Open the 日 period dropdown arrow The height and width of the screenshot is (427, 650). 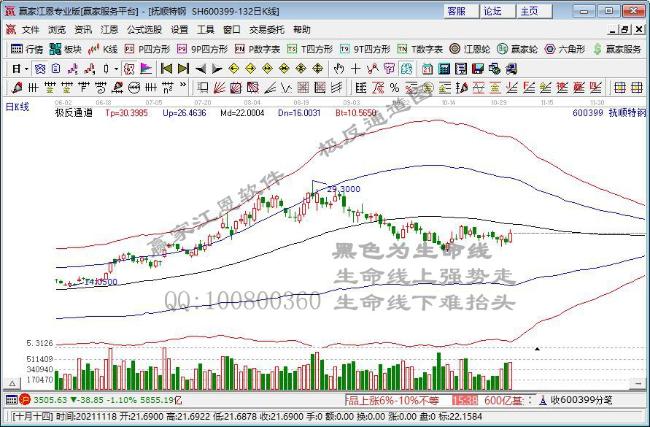[27, 69]
